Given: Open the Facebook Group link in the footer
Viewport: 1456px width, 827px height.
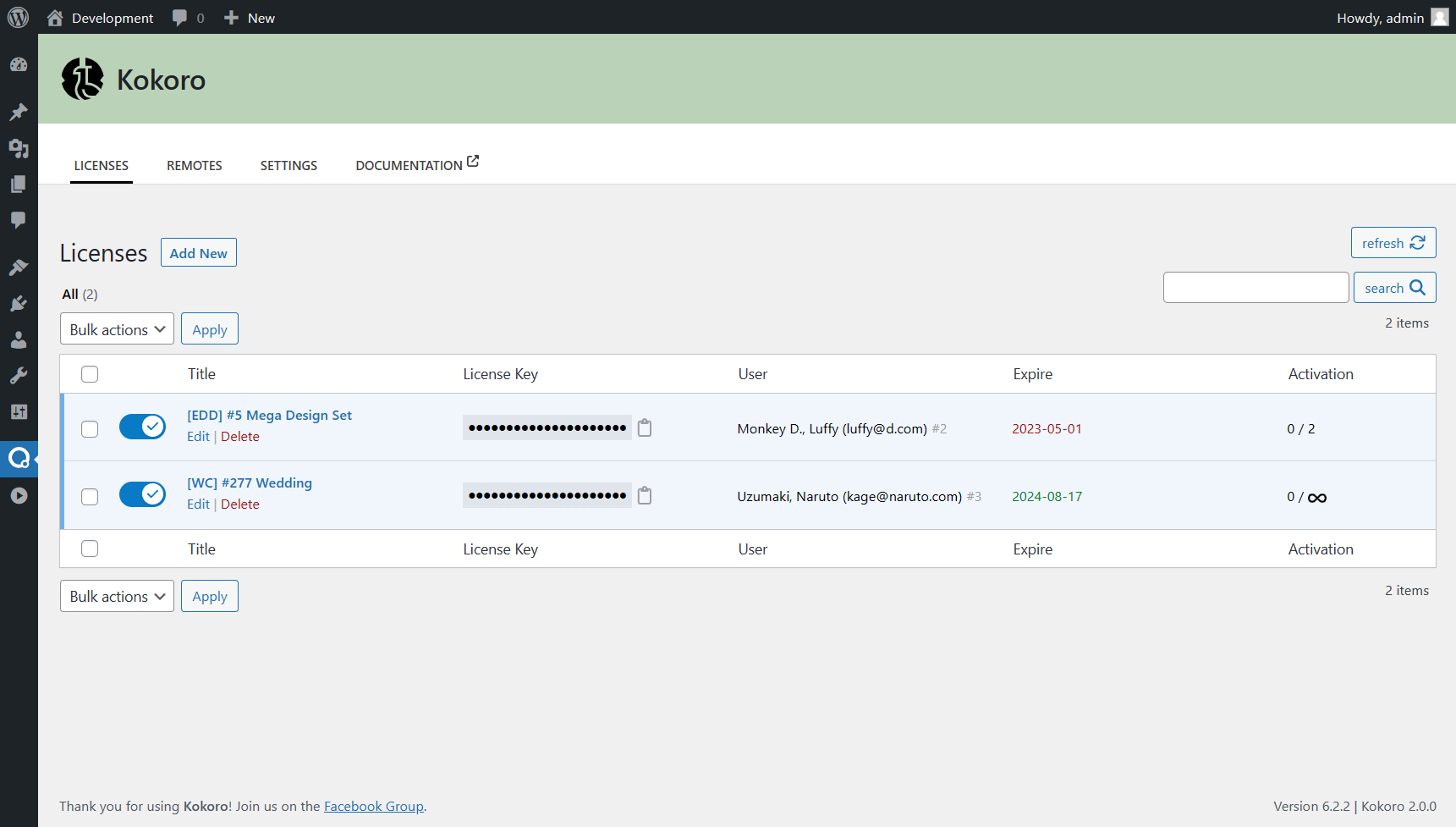Looking at the screenshot, I should click(x=374, y=806).
